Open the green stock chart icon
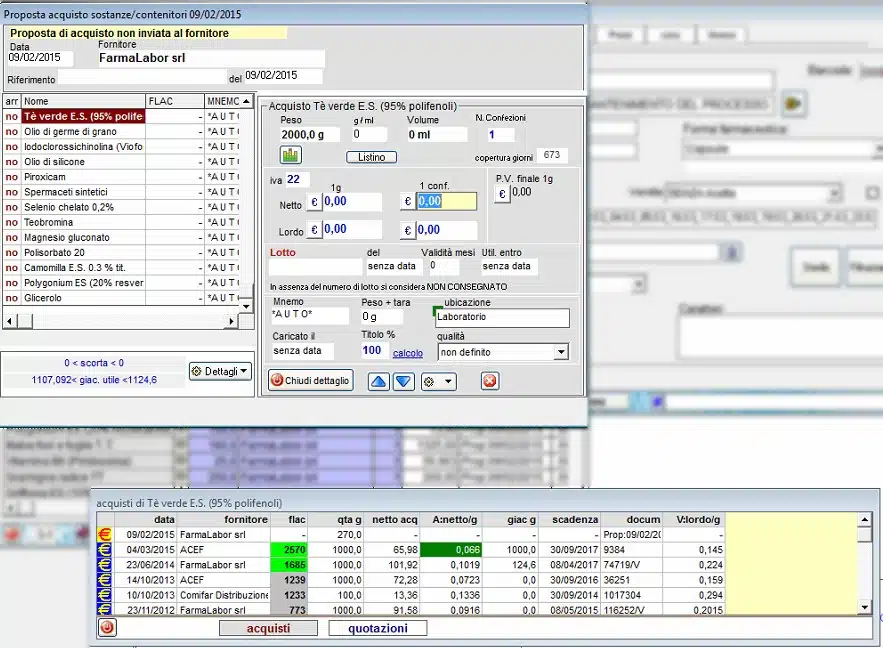883x648 pixels. [x=290, y=155]
